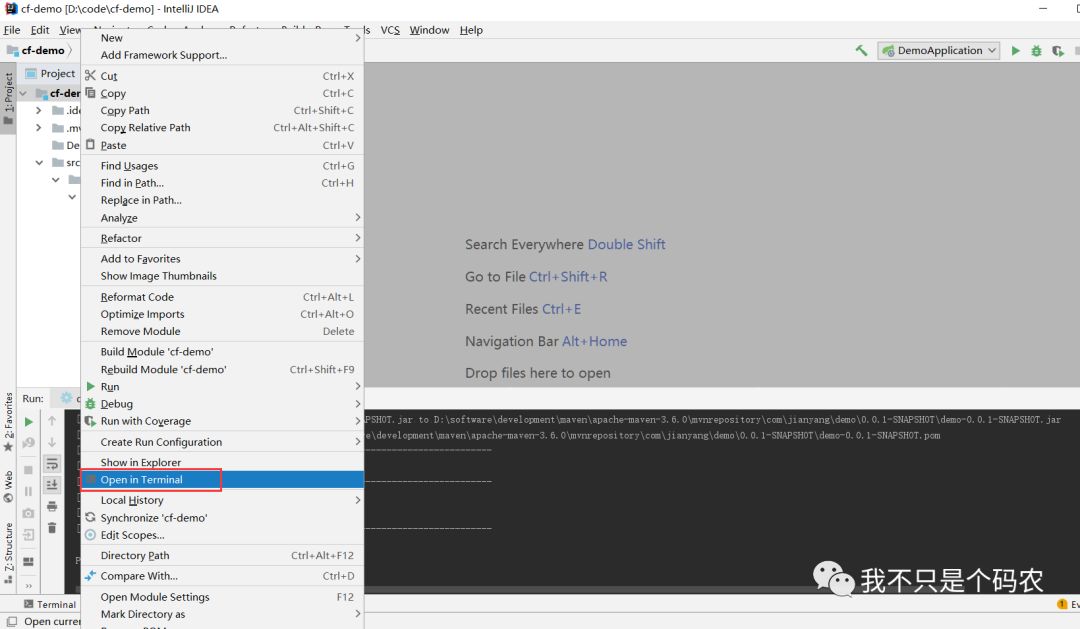The width and height of the screenshot is (1080, 629).
Task: Select Find Usages menu entry
Action: coord(222,166)
